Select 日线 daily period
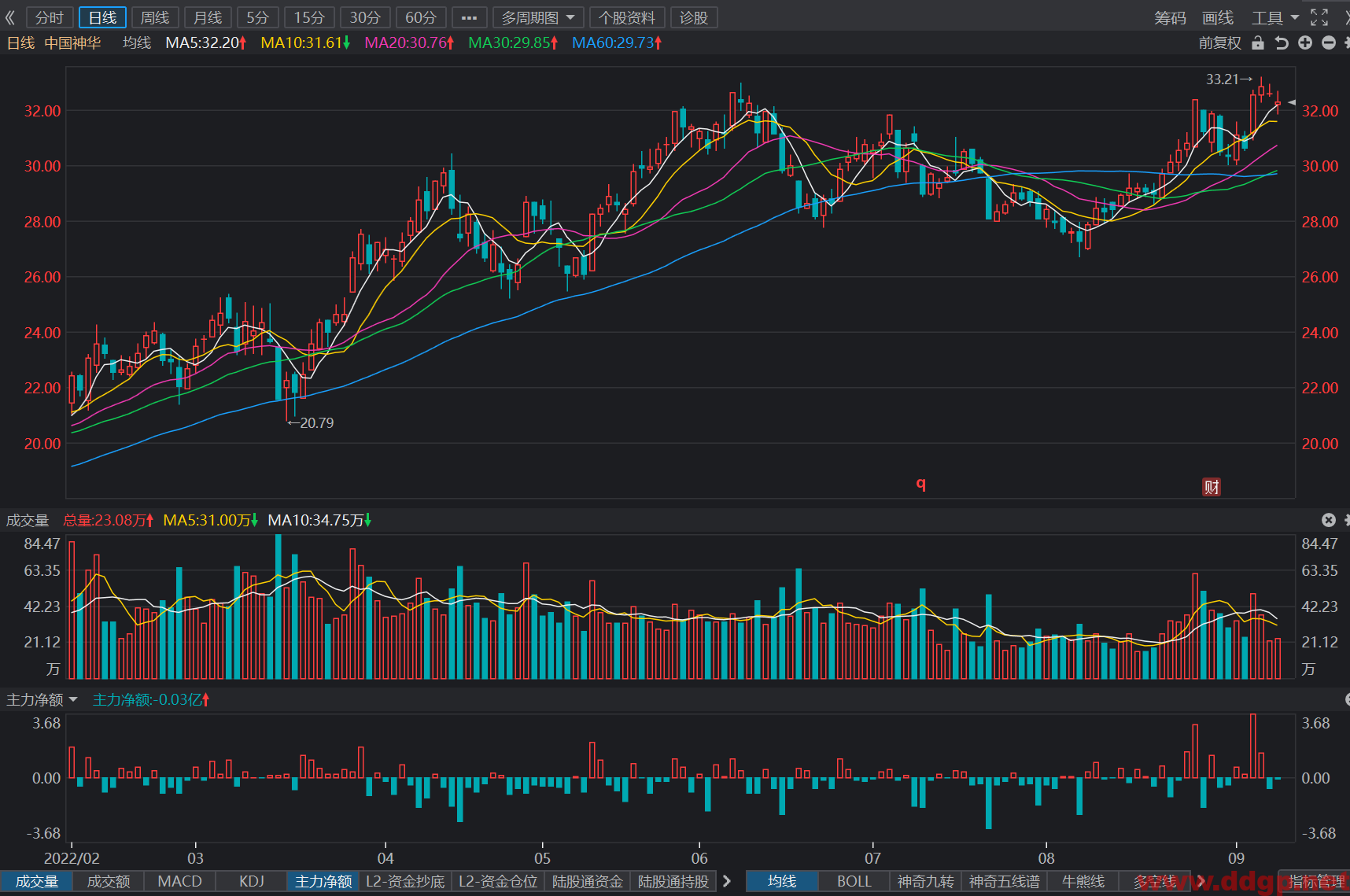 102,17
